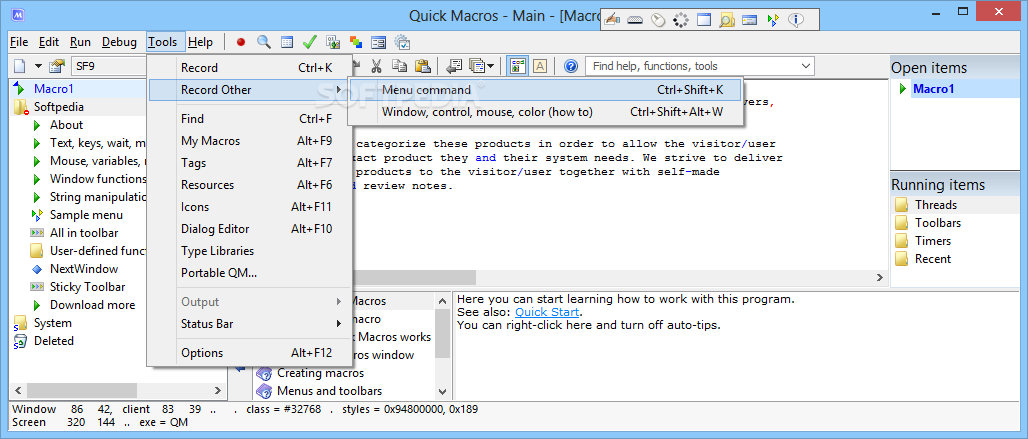
Task: Click the gear with checkbox options icon
Action: coord(402,42)
